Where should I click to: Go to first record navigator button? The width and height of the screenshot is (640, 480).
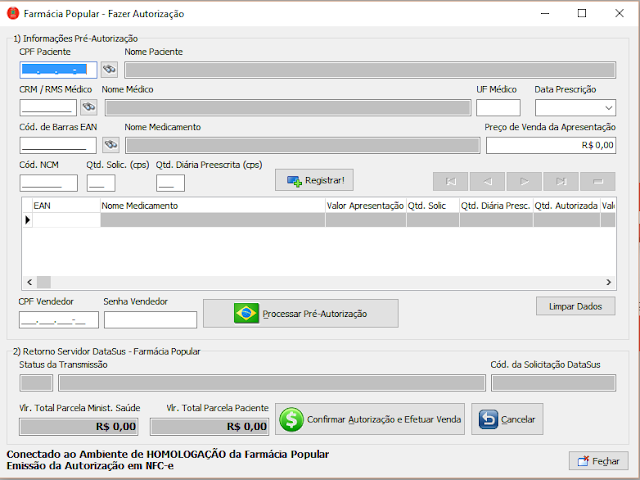451,181
